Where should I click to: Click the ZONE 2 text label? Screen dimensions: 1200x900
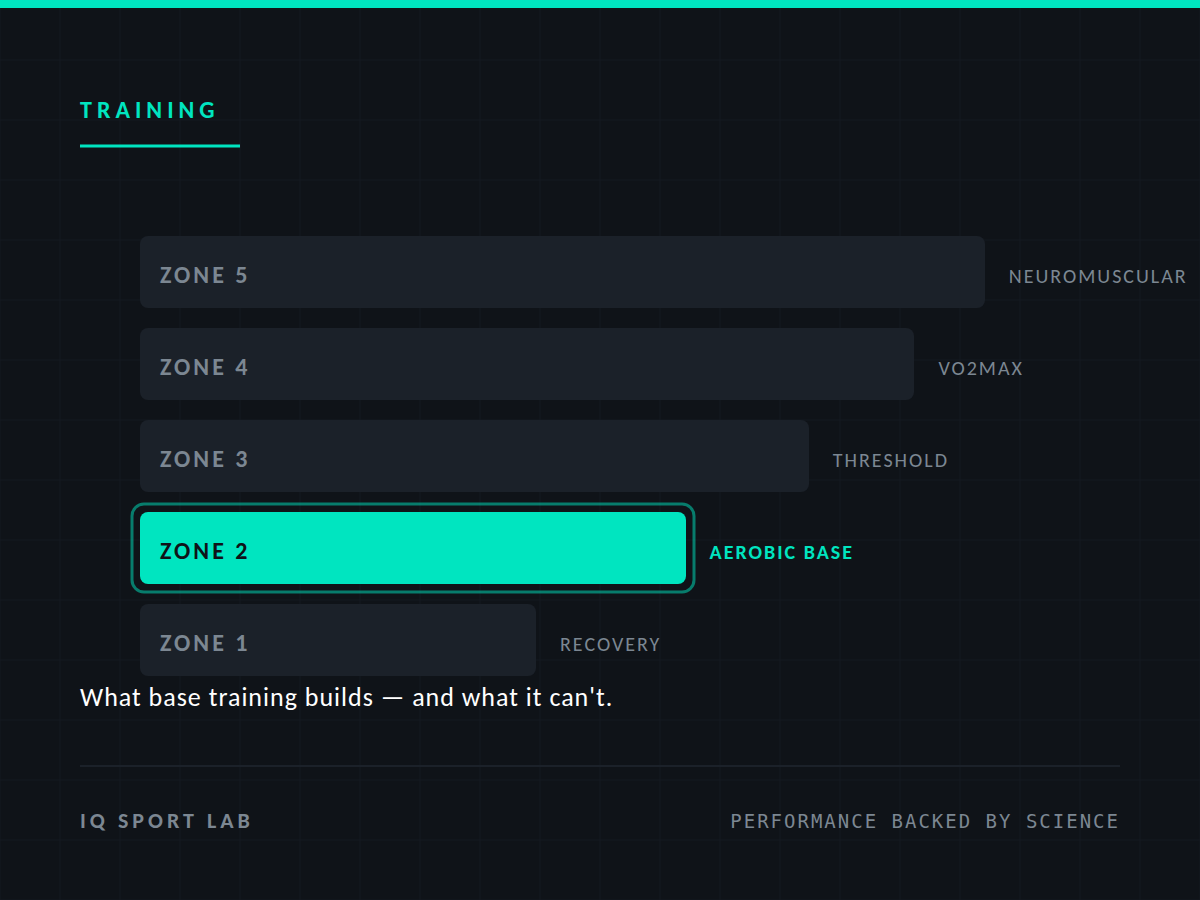204,551
